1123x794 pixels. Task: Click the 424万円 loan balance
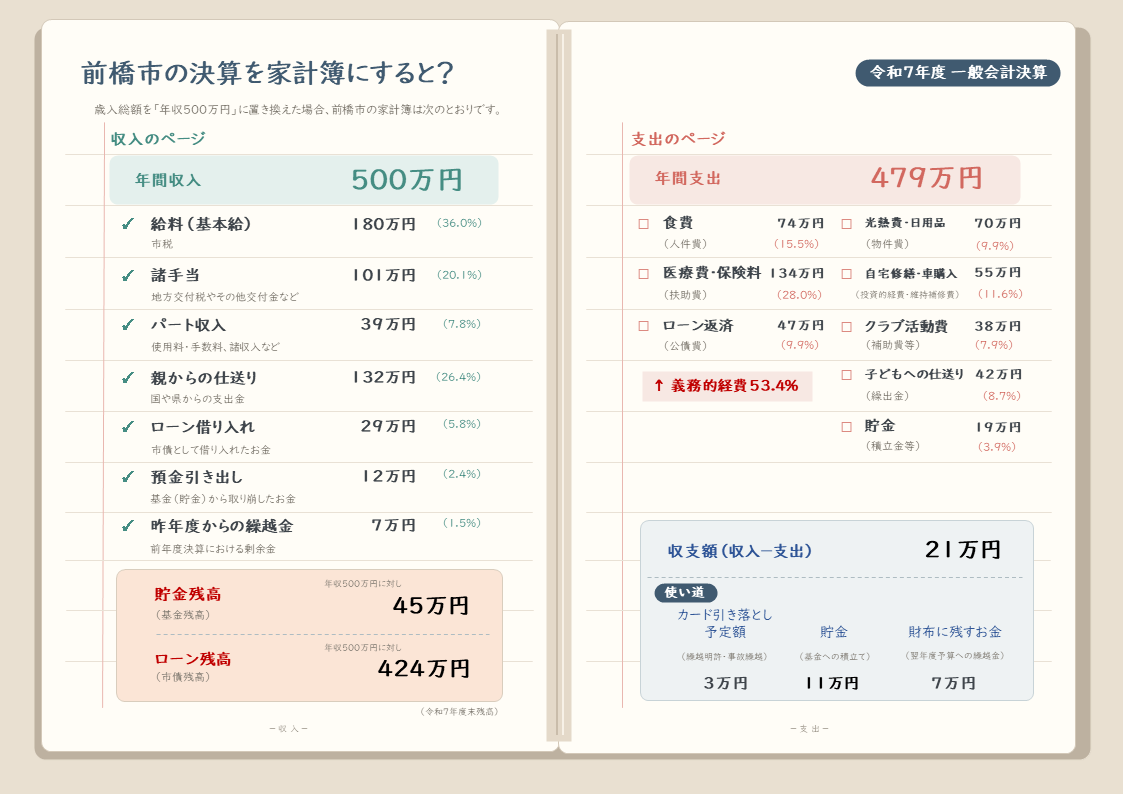click(423, 669)
